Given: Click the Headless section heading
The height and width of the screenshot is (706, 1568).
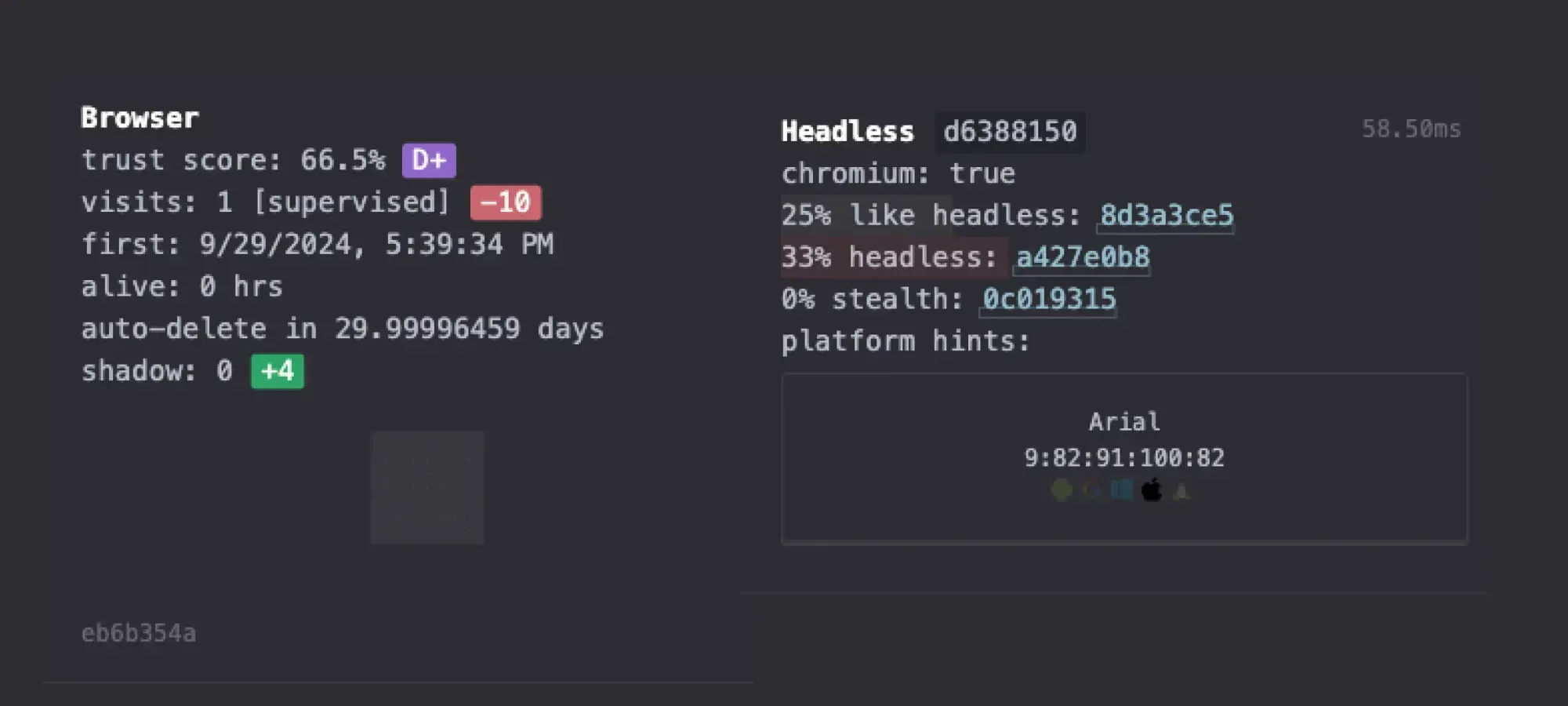Looking at the screenshot, I should (x=848, y=131).
